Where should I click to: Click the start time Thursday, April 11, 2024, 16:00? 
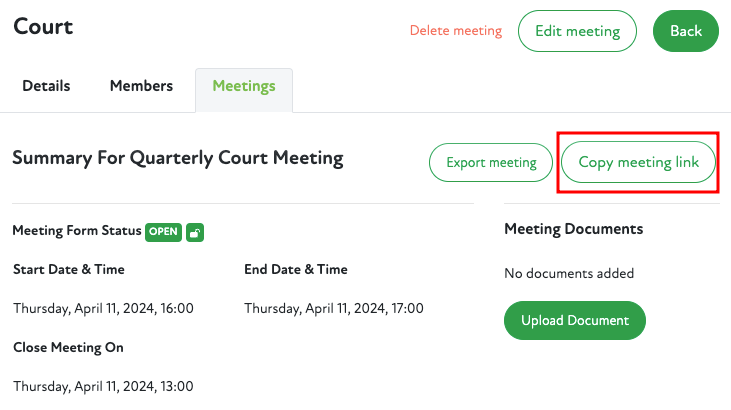point(103,308)
